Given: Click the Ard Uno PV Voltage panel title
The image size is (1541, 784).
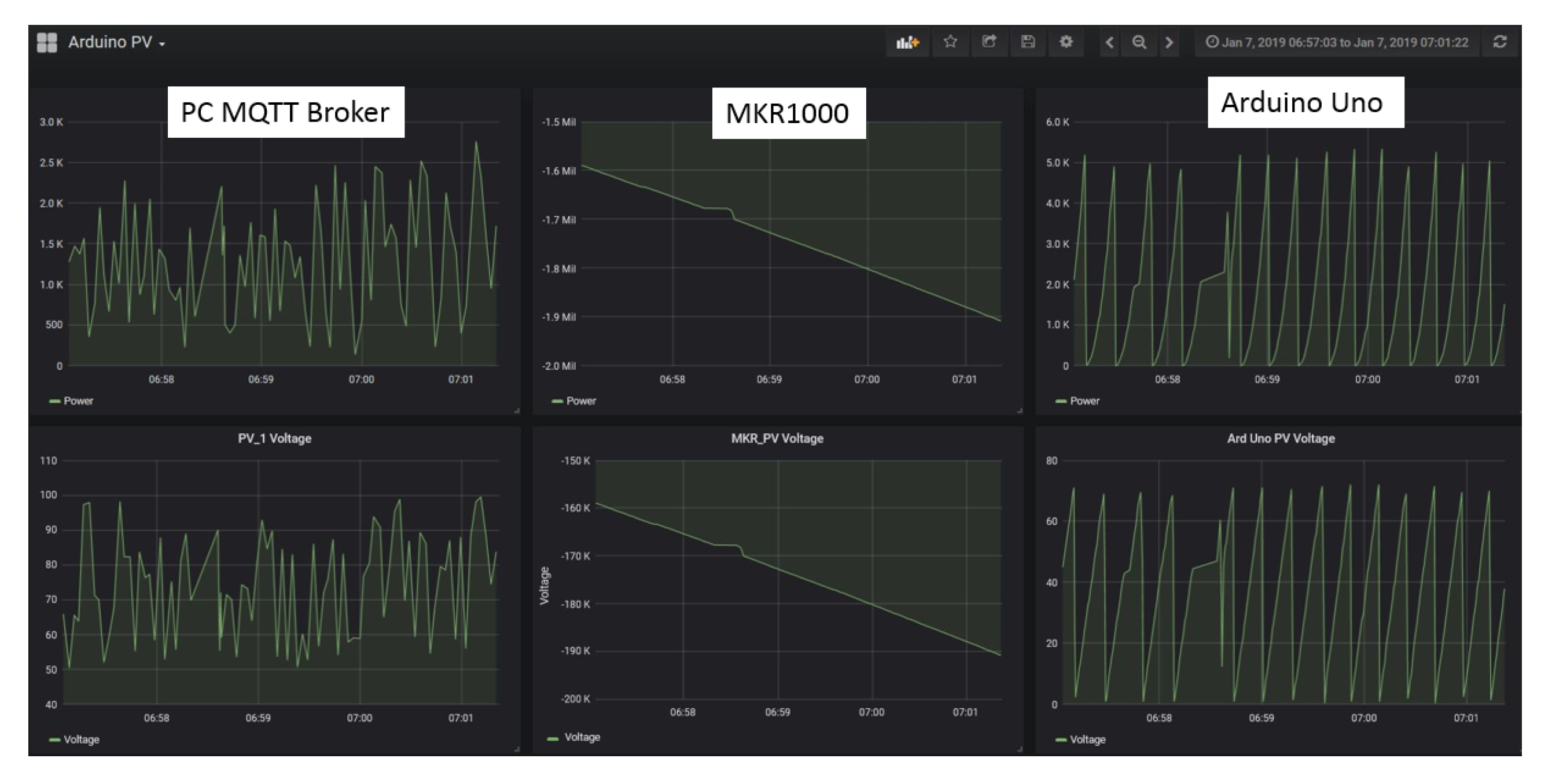Looking at the screenshot, I should tap(1281, 439).
